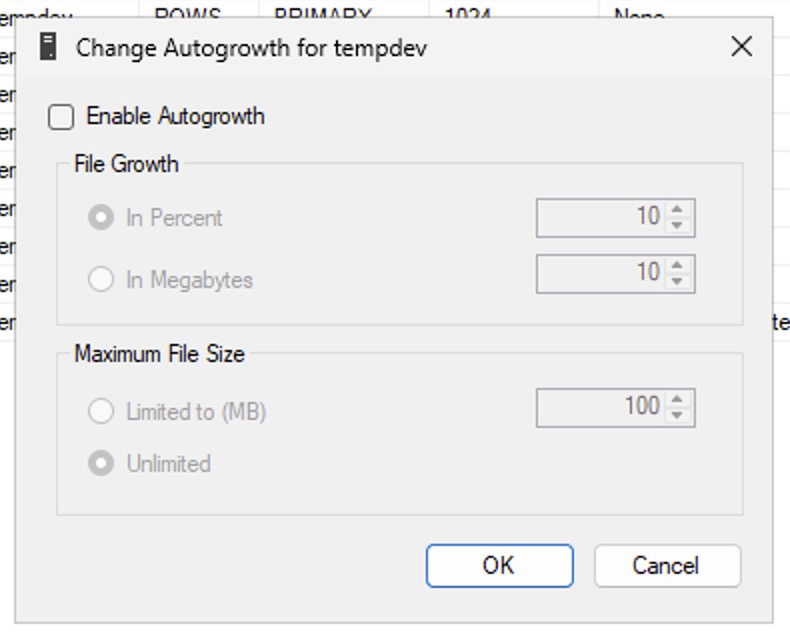
Task: Choose Limited to (MB) maximum size
Action: point(101,411)
